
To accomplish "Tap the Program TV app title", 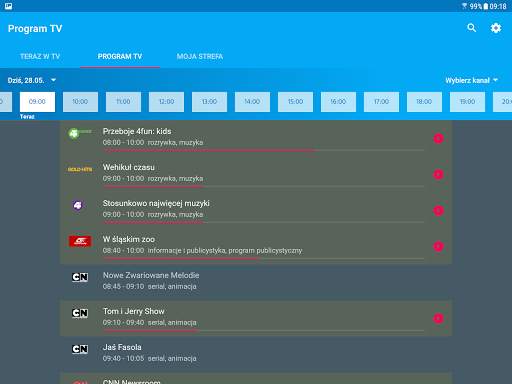I will click(35, 29).
